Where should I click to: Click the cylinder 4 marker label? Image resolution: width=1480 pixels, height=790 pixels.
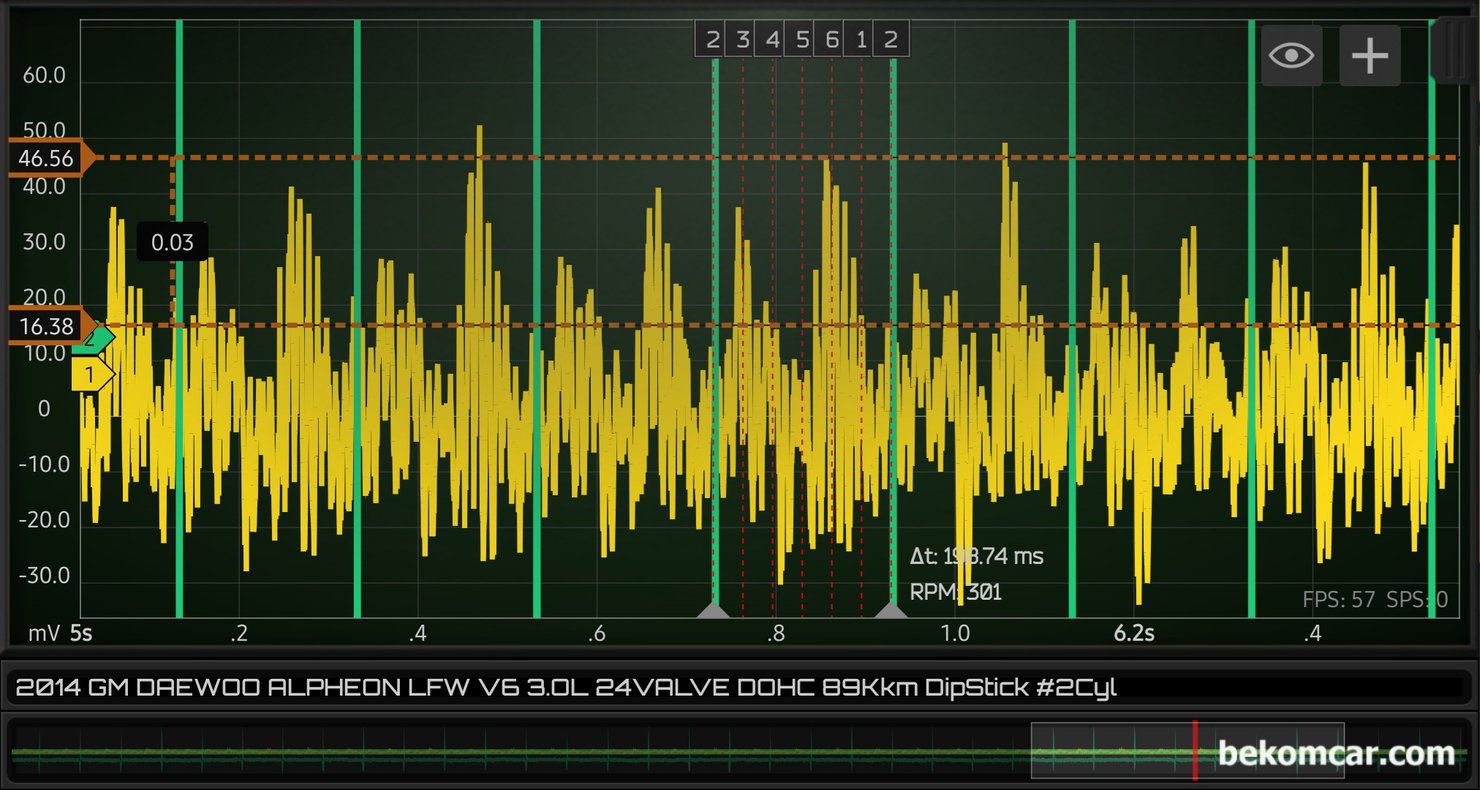[x=772, y=40]
